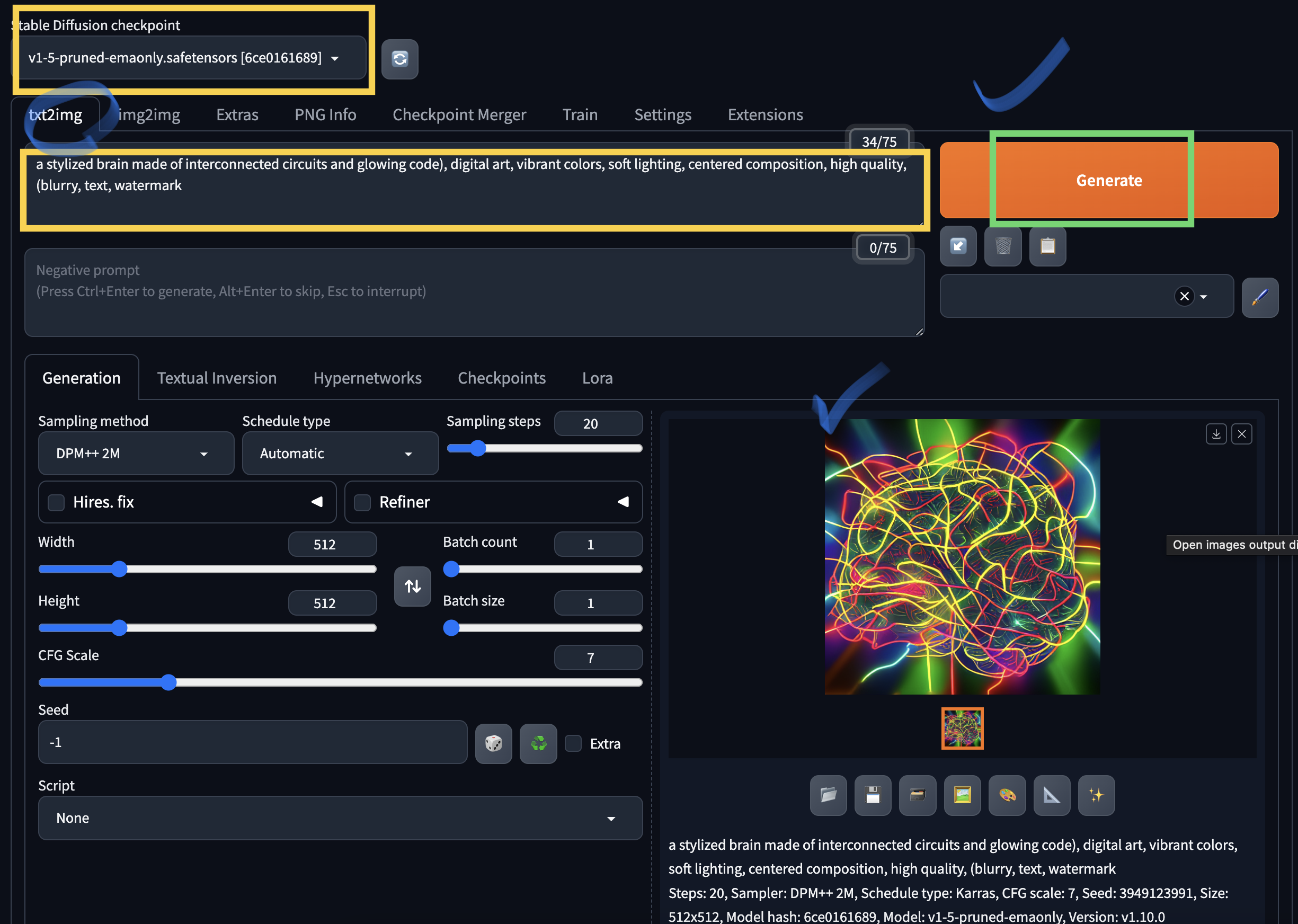This screenshot has height=924, width=1298.
Task: Click the clipboard apply styles icon
Action: click(x=1047, y=246)
